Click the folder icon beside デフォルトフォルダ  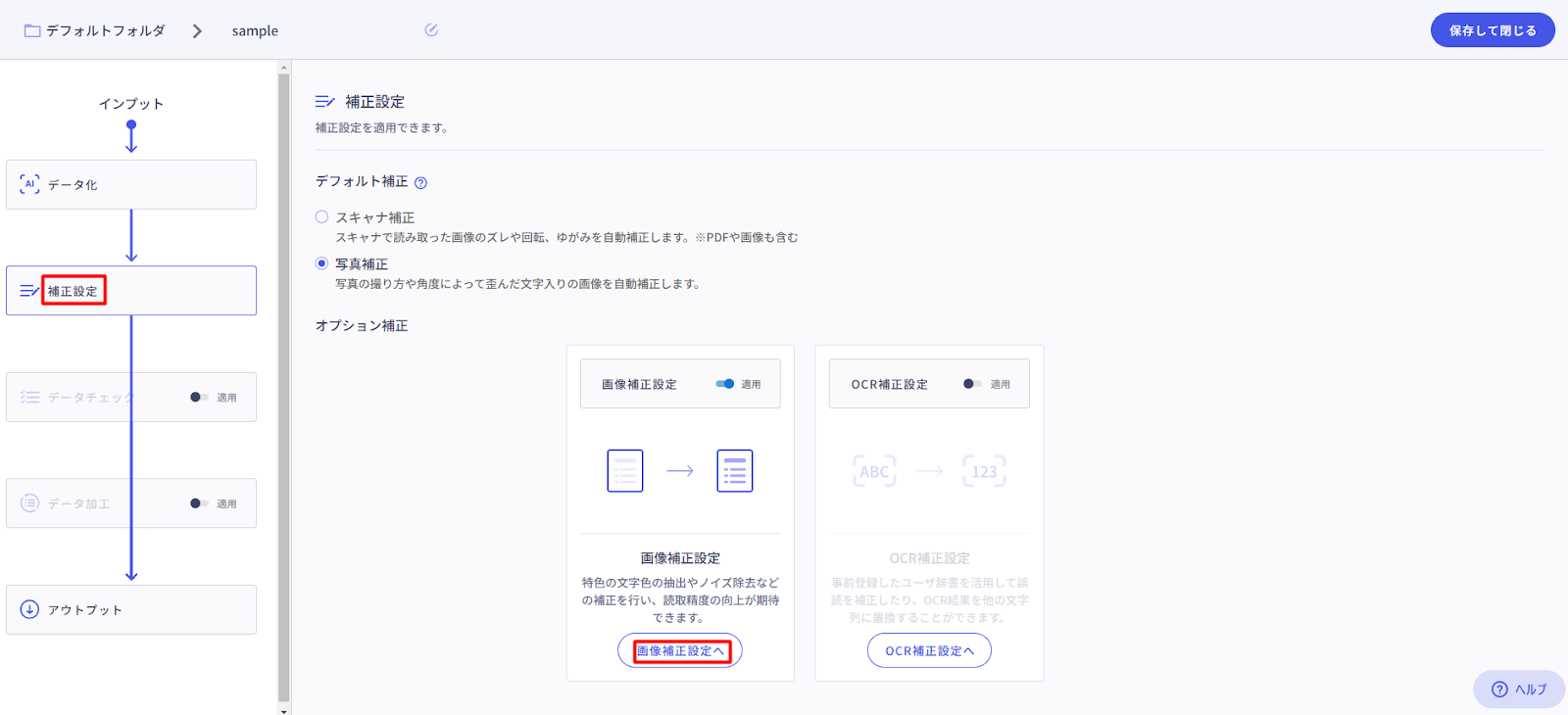(32, 30)
